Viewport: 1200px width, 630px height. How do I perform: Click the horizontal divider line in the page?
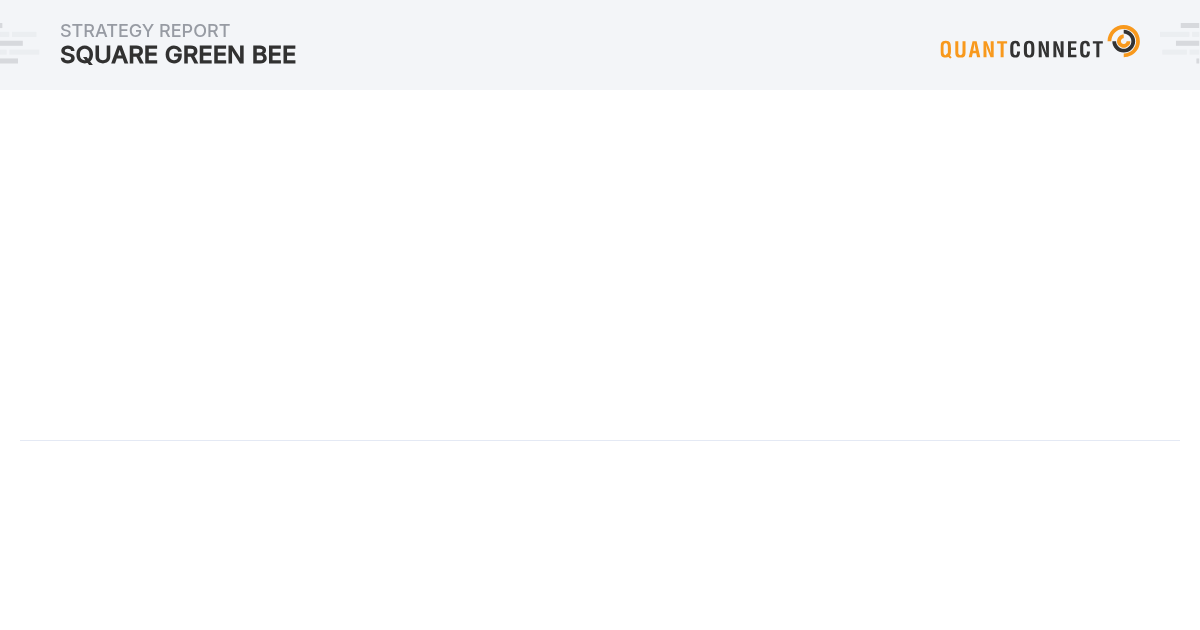tap(600, 440)
